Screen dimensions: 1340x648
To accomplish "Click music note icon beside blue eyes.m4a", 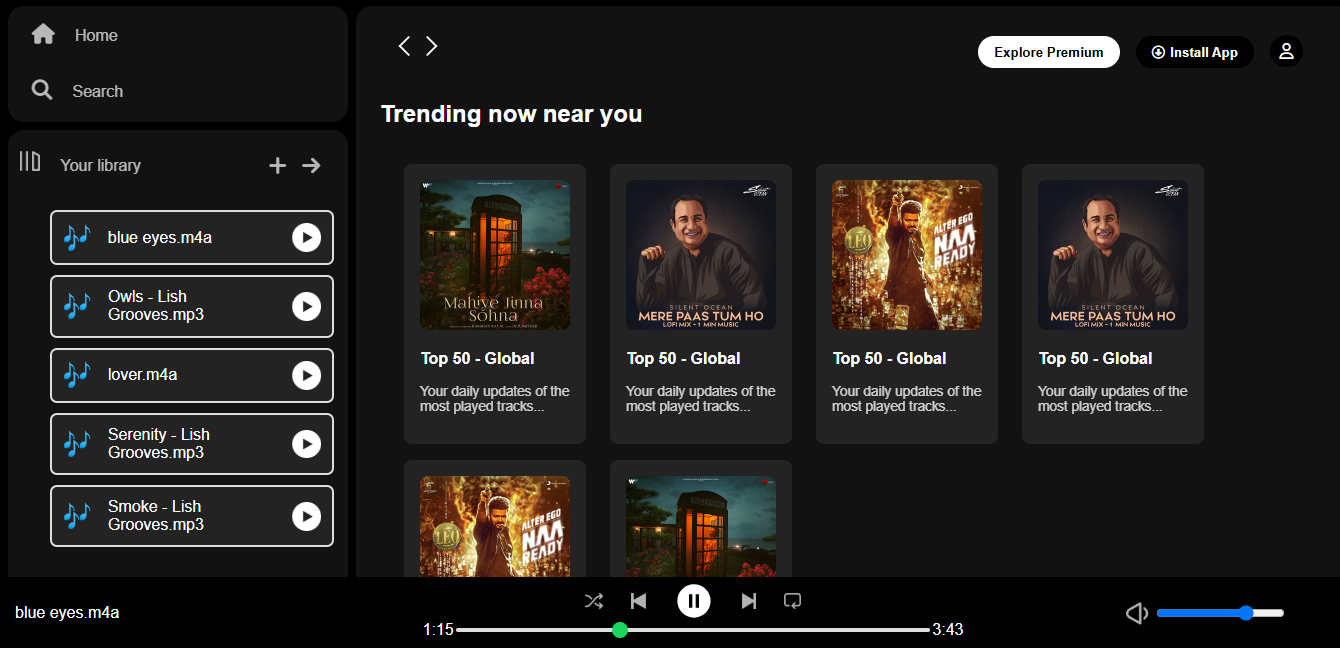I will click(x=76, y=237).
